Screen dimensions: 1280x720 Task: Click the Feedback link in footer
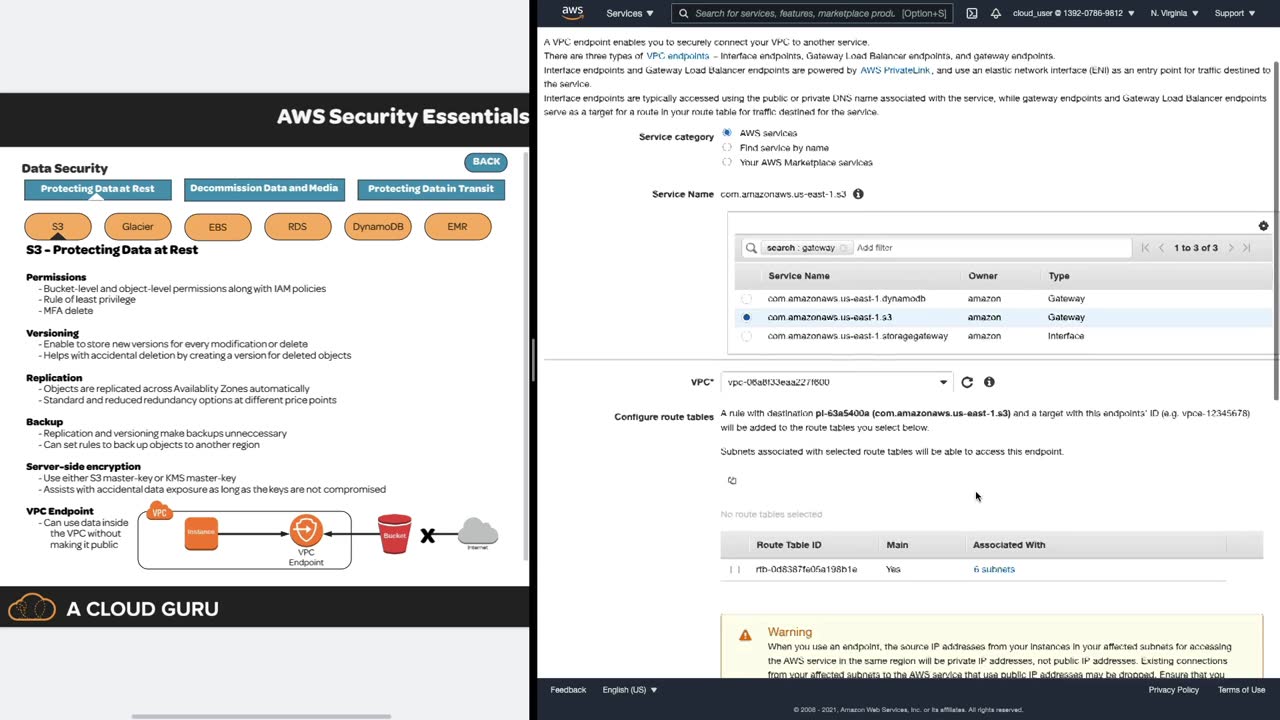click(568, 690)
